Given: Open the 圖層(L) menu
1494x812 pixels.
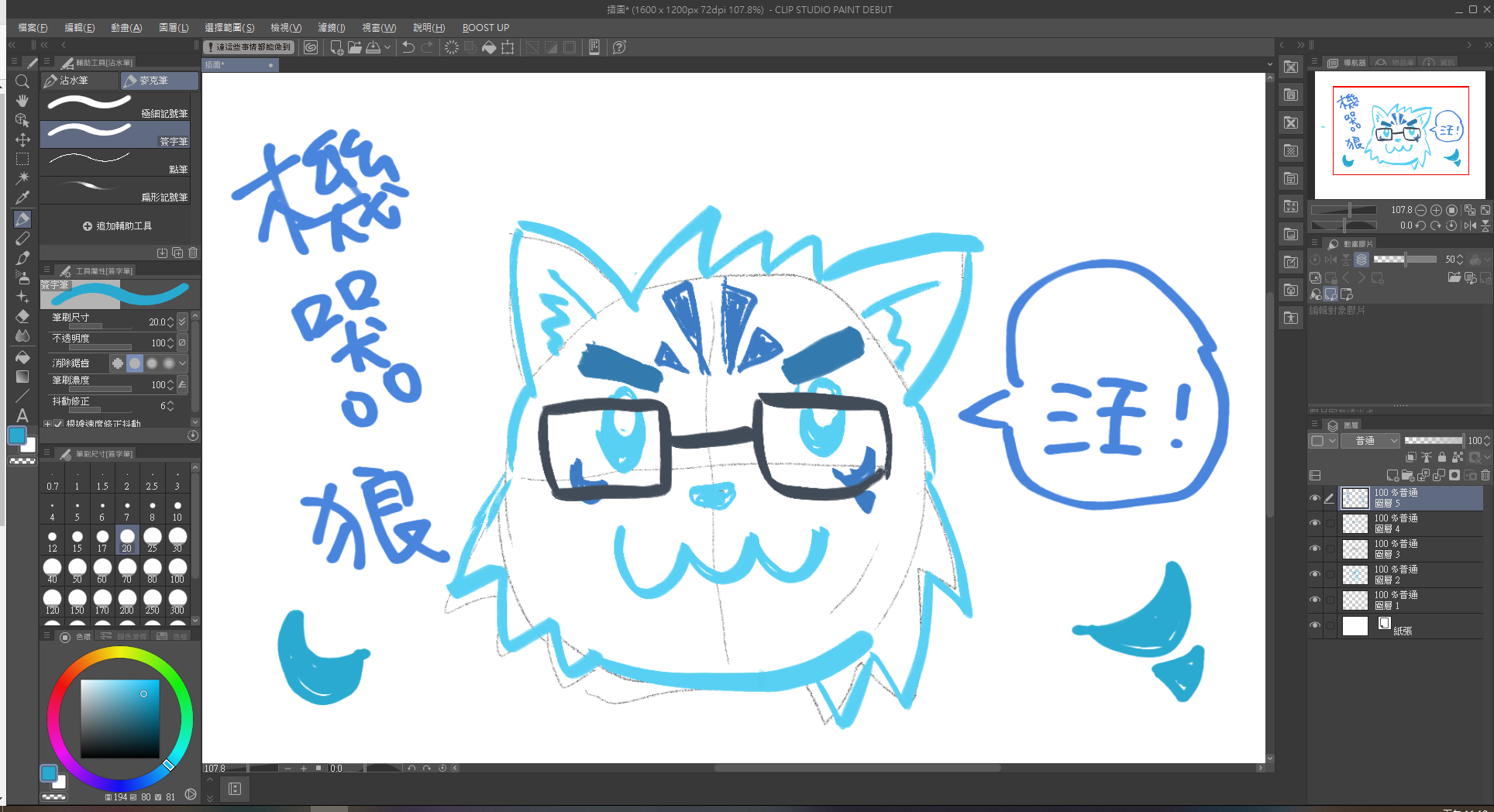Looking at the screenshot, I should (x=174, y=28).
